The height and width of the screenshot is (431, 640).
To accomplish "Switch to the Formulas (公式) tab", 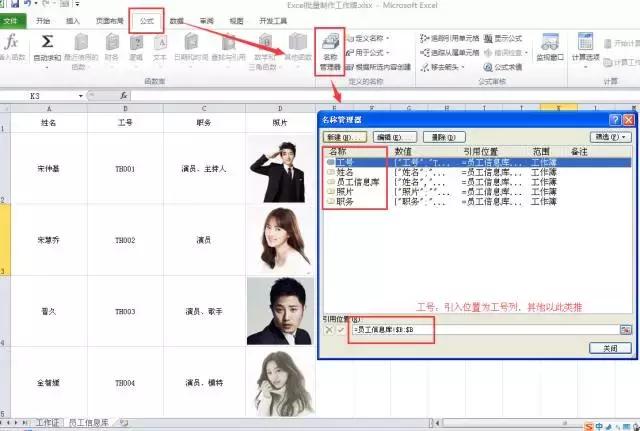I will pyautogui.click(x=147, y=21).
